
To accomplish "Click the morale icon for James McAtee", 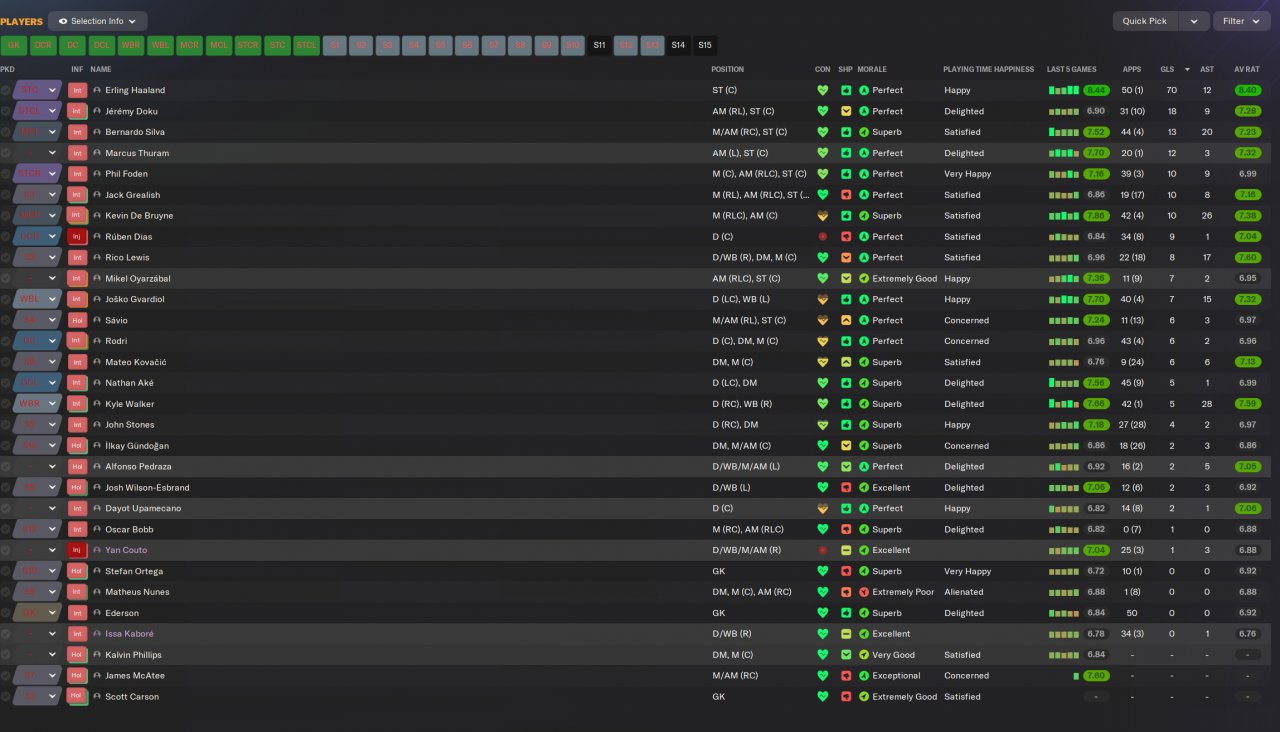I will (x=864, y=676).
